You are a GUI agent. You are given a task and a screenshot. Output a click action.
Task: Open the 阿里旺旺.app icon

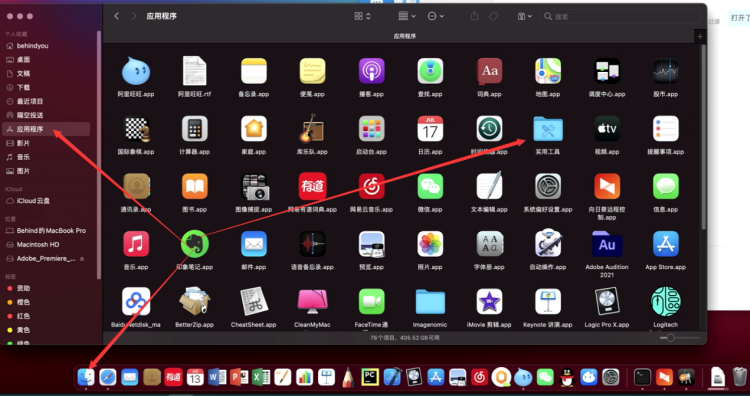(x=136, y=71)
